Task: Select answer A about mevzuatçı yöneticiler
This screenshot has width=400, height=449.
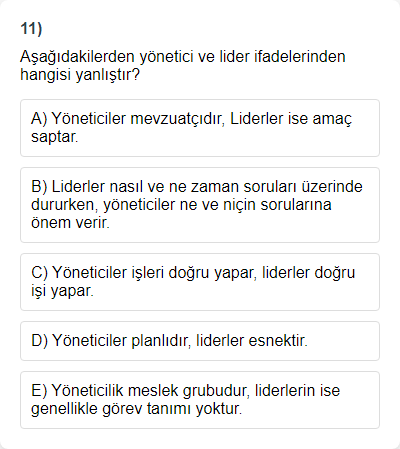Action: click(200, 128)
